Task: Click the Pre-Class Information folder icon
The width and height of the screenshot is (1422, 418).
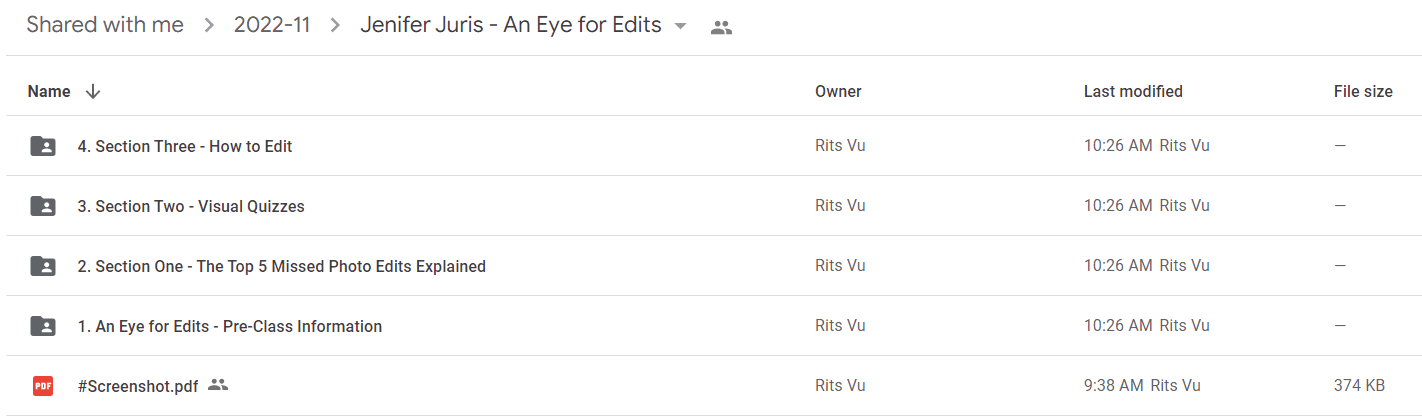Action: 43,326
